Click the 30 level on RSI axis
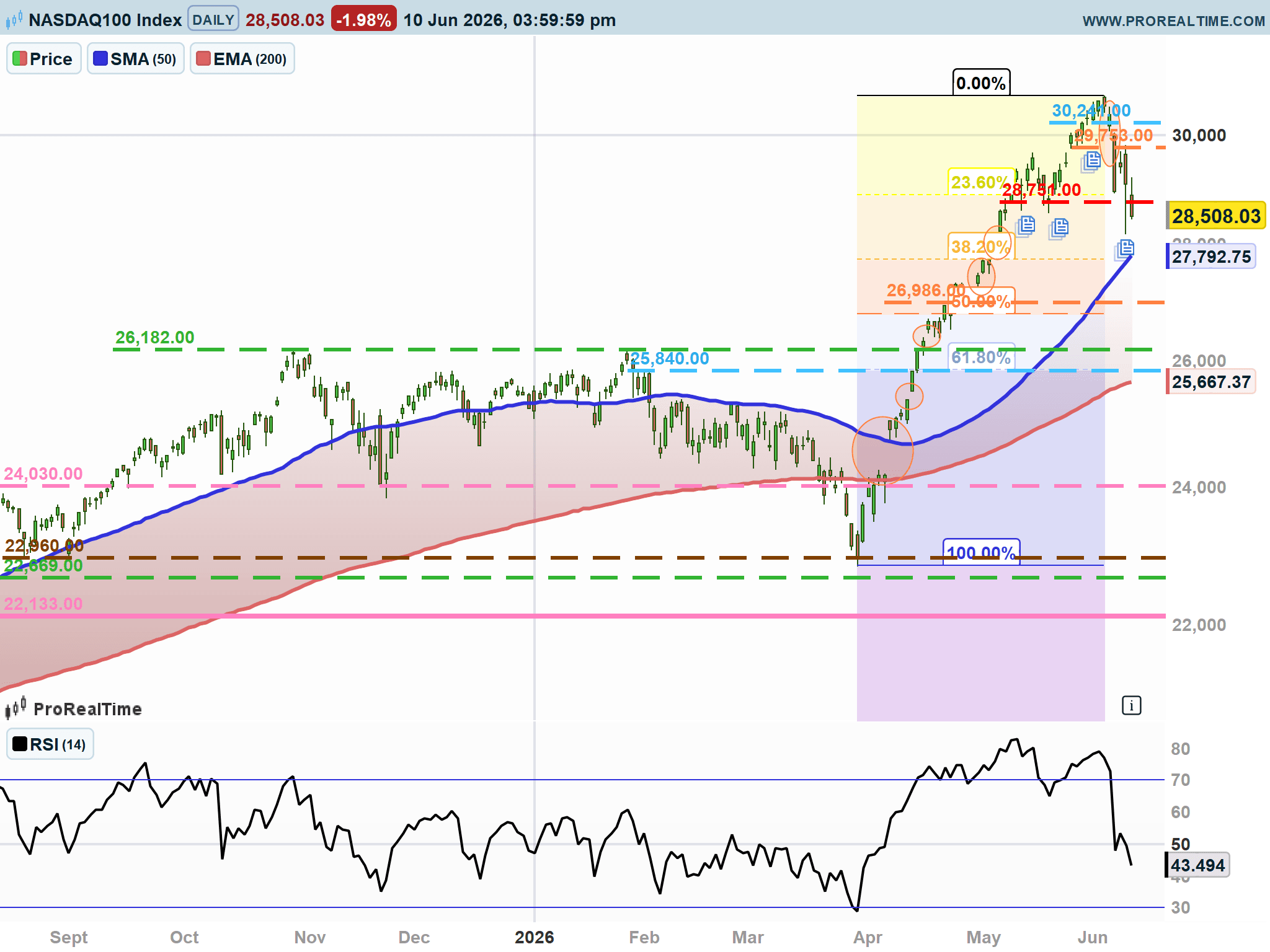 [x=1181, y=908]
